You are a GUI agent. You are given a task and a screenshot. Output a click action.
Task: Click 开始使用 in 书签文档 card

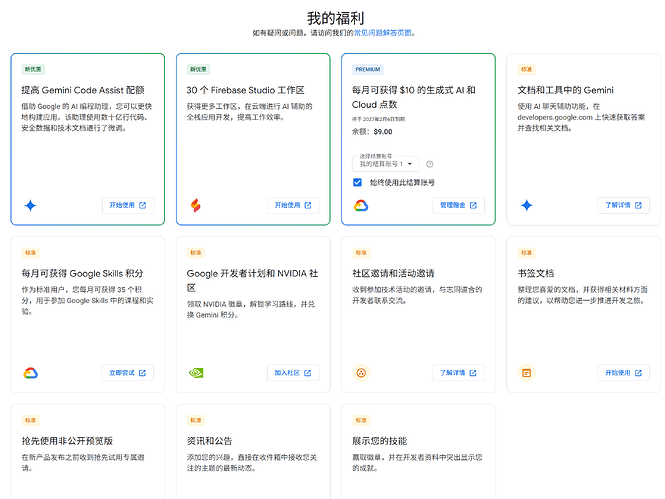coord(623,373)
